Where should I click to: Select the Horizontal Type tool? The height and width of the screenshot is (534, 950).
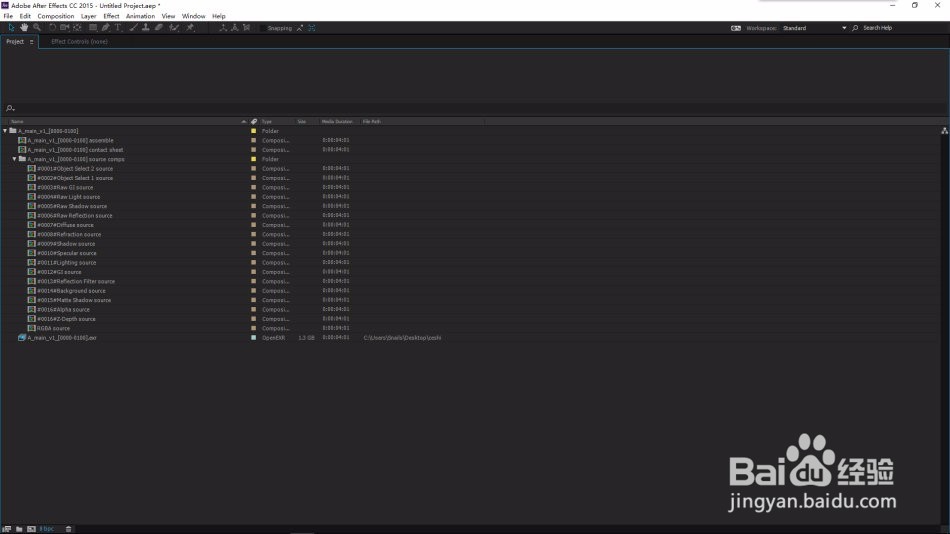[118, 28]
